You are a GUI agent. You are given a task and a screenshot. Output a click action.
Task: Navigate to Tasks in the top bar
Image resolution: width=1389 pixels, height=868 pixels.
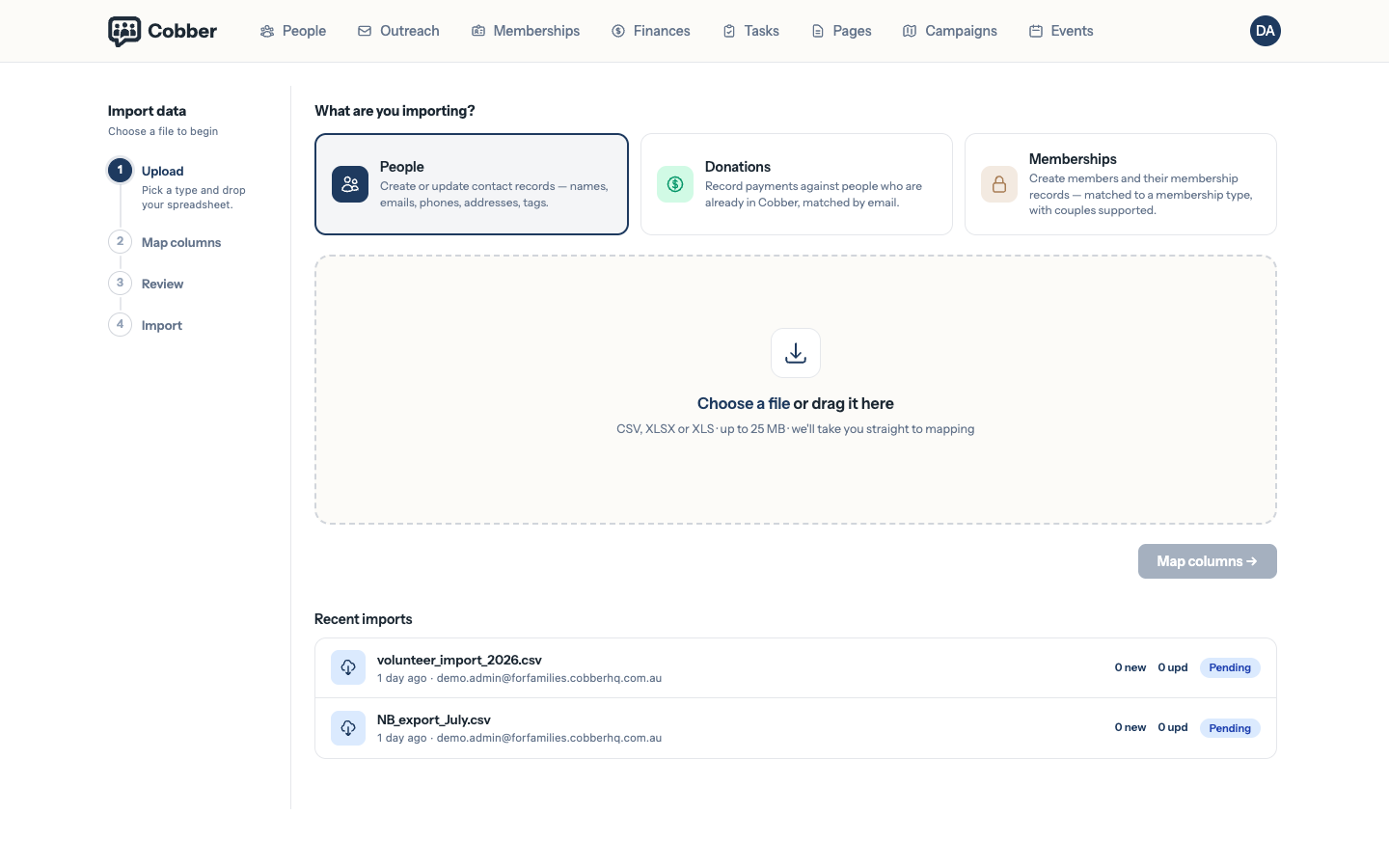coord(750,31)
